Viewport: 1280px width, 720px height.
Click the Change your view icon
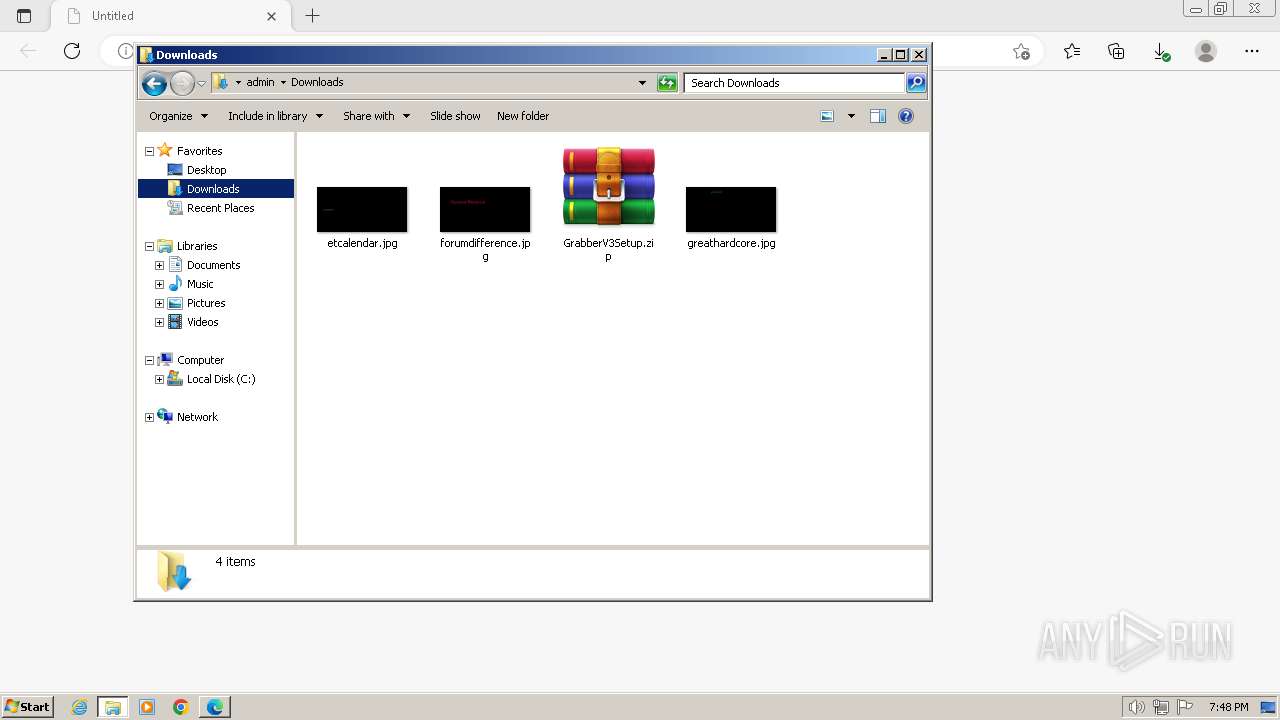pos(827,116)
